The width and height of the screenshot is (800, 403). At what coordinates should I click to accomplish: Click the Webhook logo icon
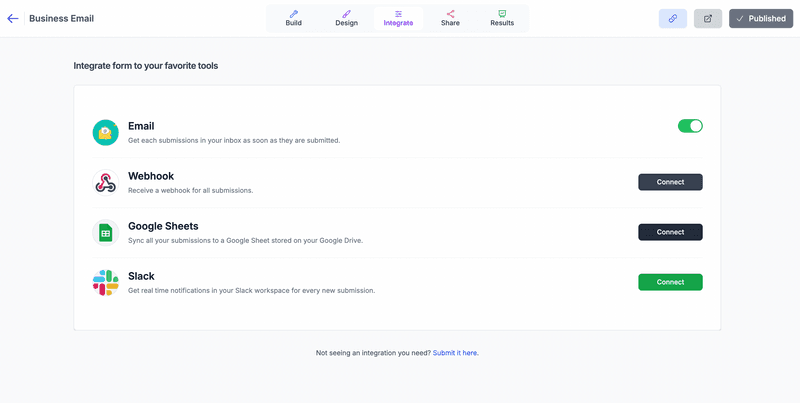[106, 183]
